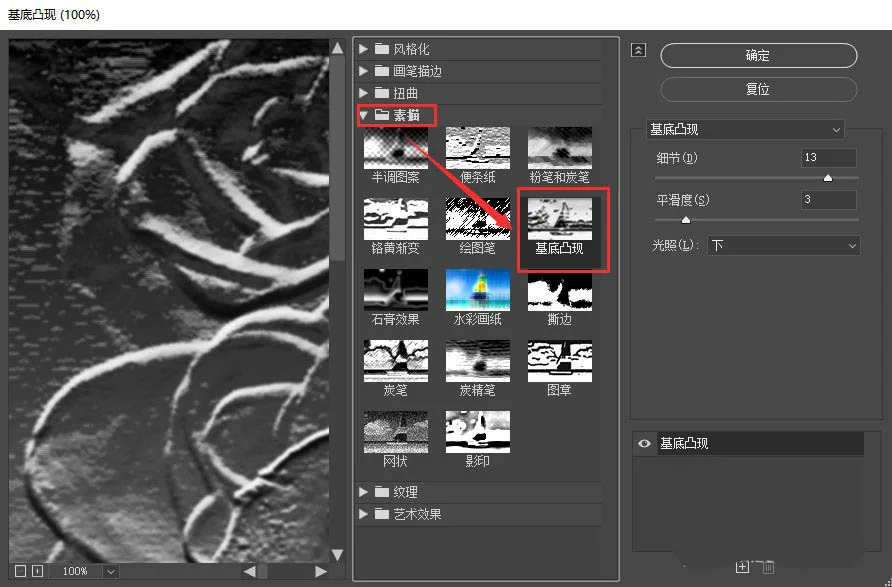
Task: Click the 细节 value input field
Action: [828, 158]
